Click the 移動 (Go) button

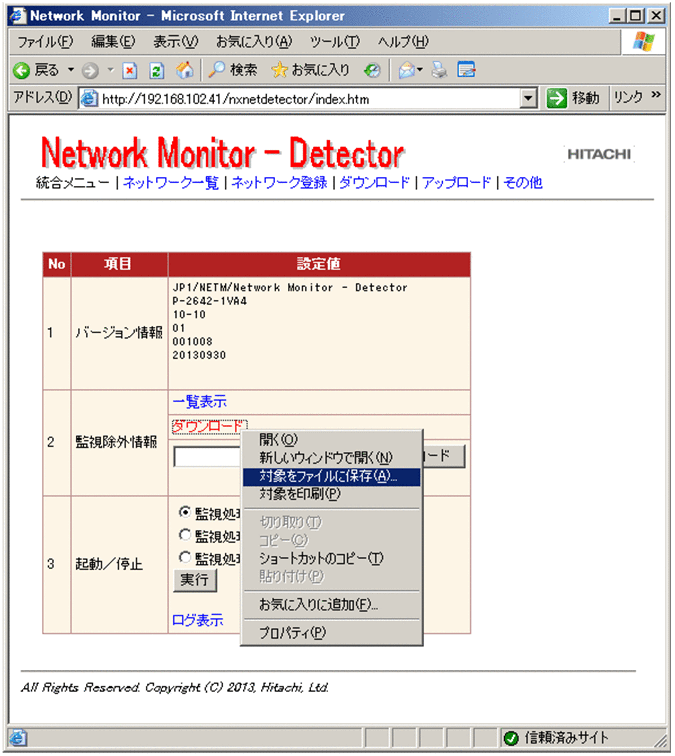point(574,98)
